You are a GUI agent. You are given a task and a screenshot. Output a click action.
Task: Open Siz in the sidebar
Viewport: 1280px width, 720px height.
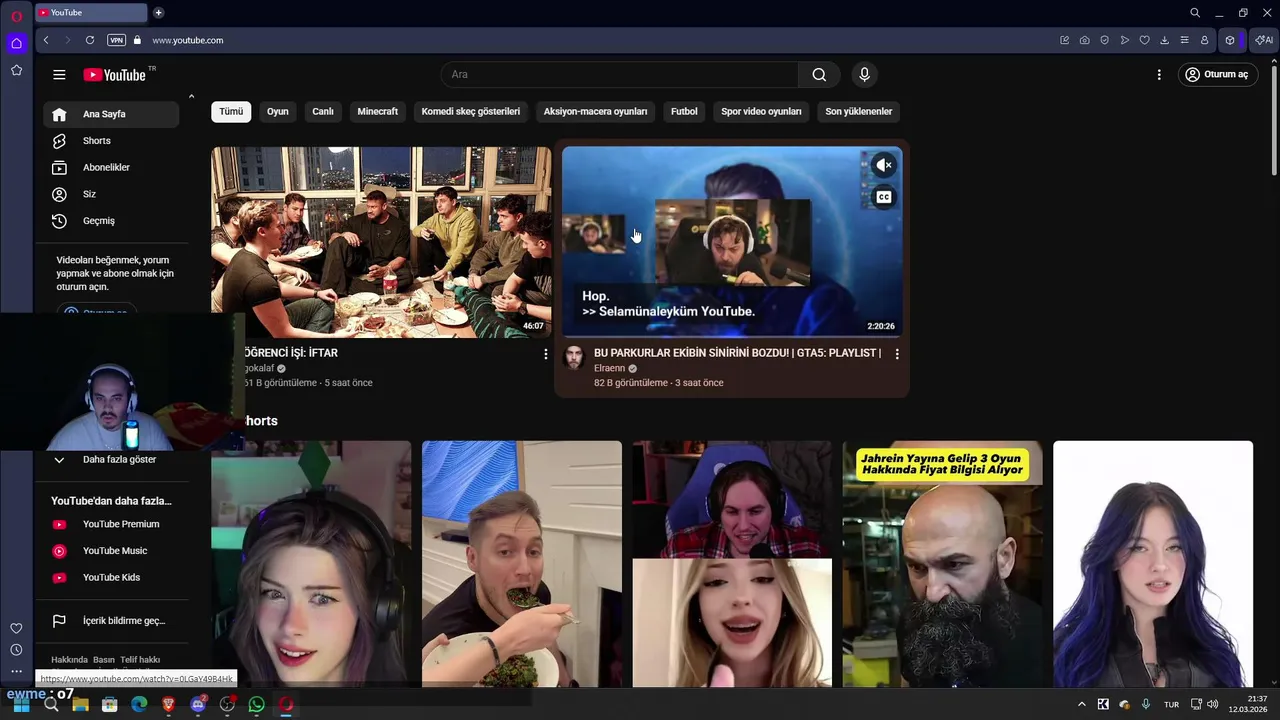pos(111,194)
